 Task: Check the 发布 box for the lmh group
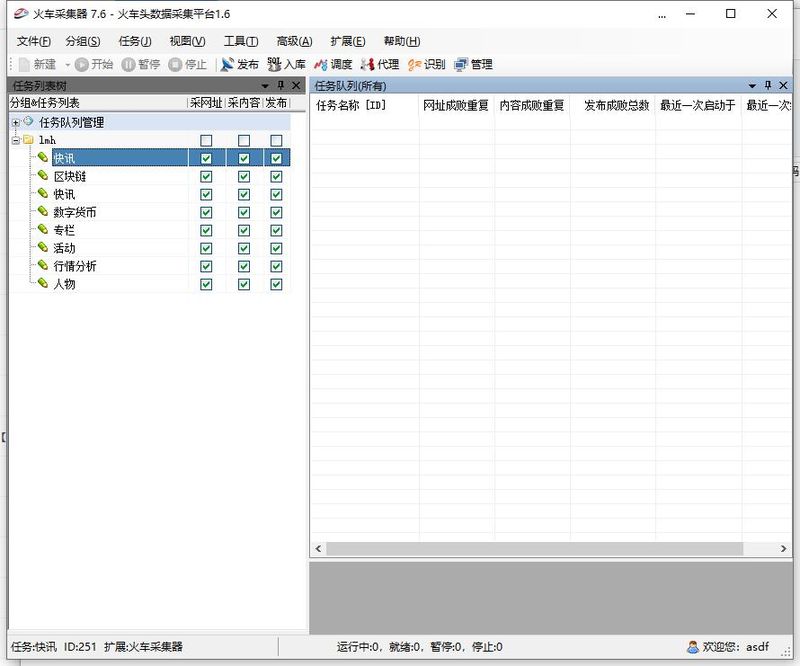coord(276,140)
